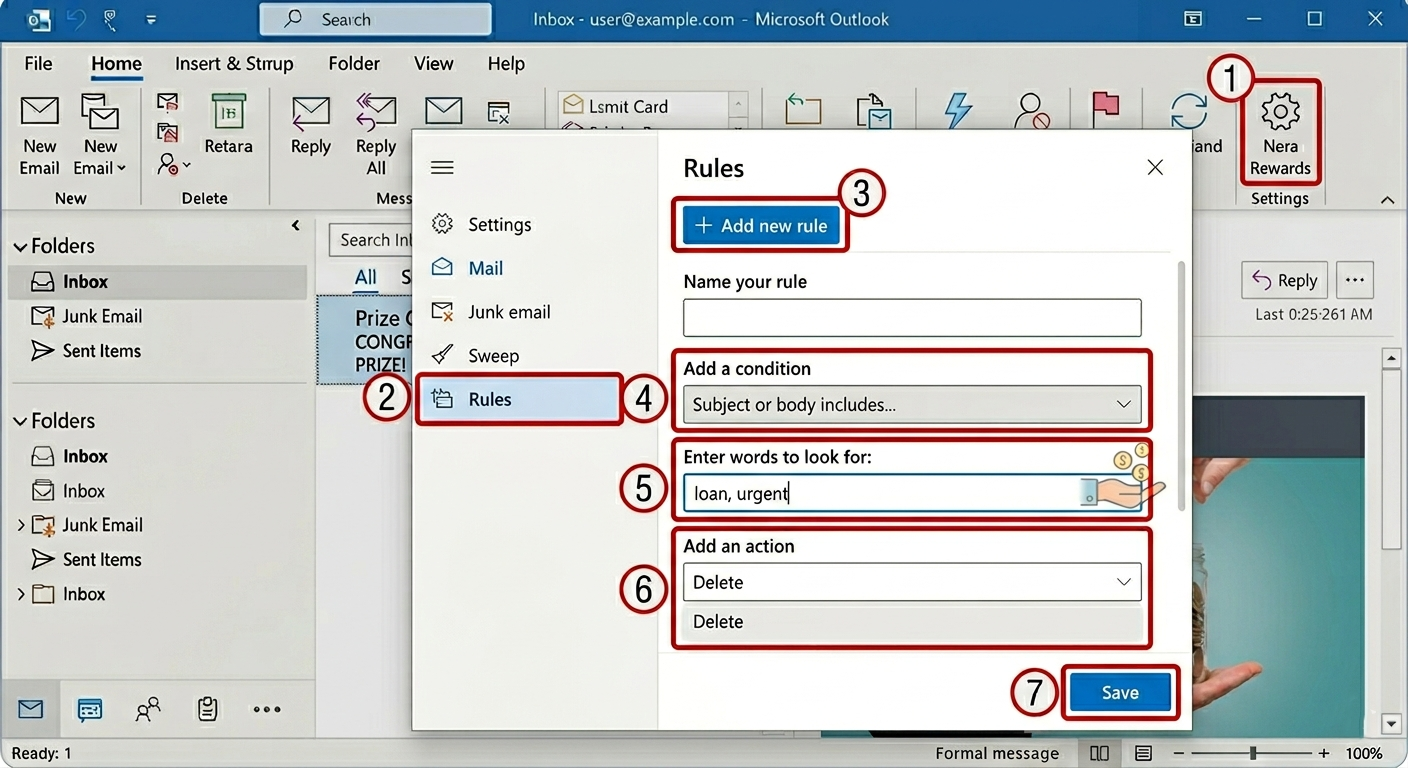Viewport: 1408px width, 768px height.
Task: Open Mail view from the bottom navigation
Action: point(30,709)
